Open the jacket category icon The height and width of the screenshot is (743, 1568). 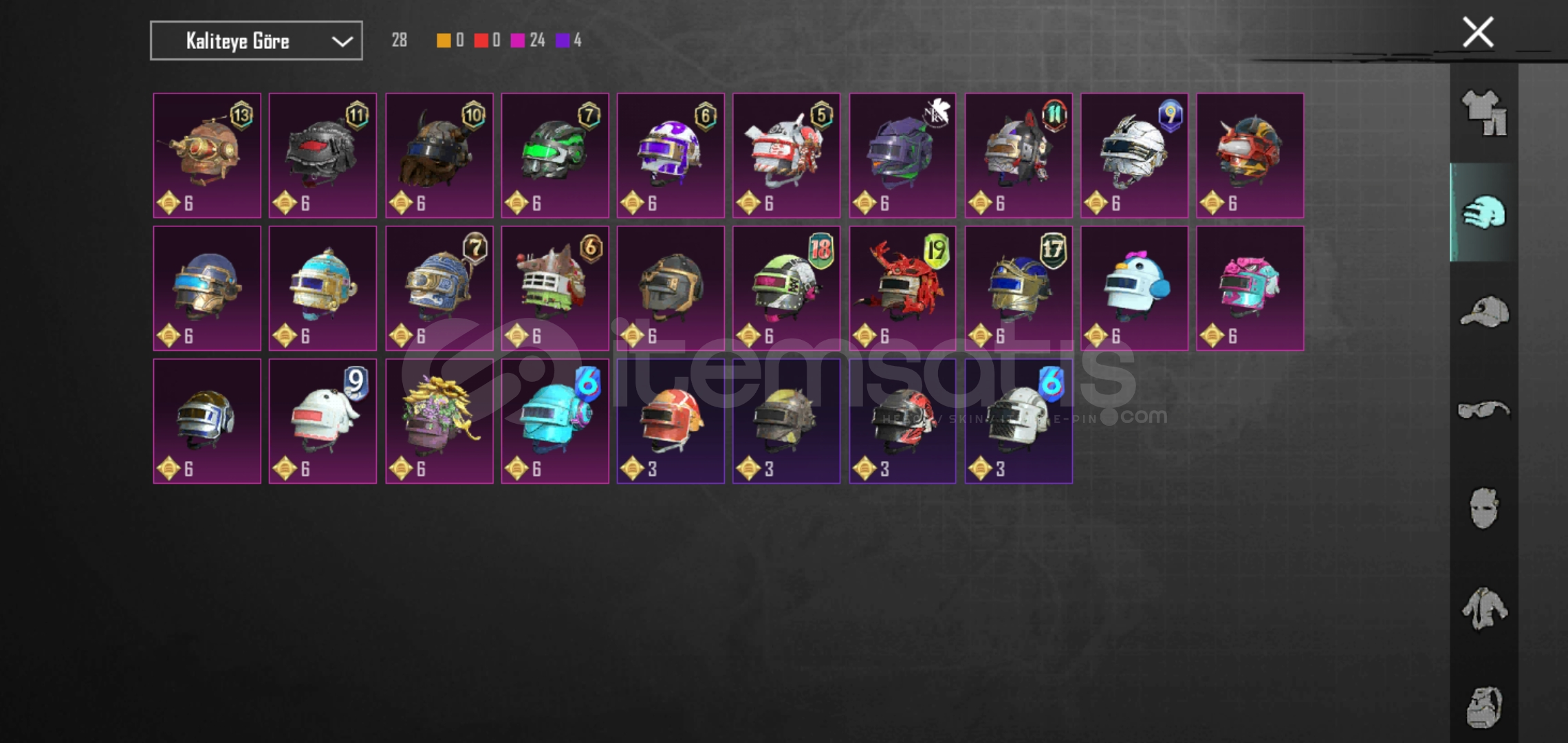[x=1484, y=608]
